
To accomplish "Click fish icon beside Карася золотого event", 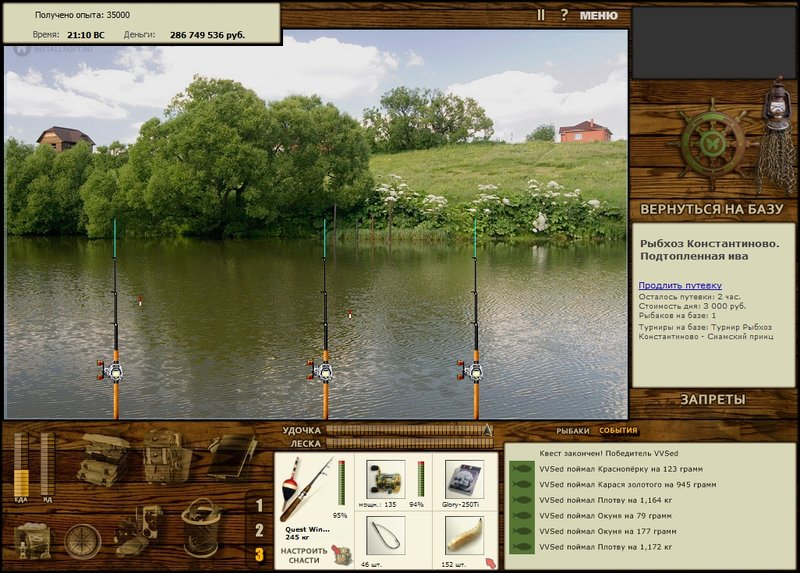I will pos(521,485).
